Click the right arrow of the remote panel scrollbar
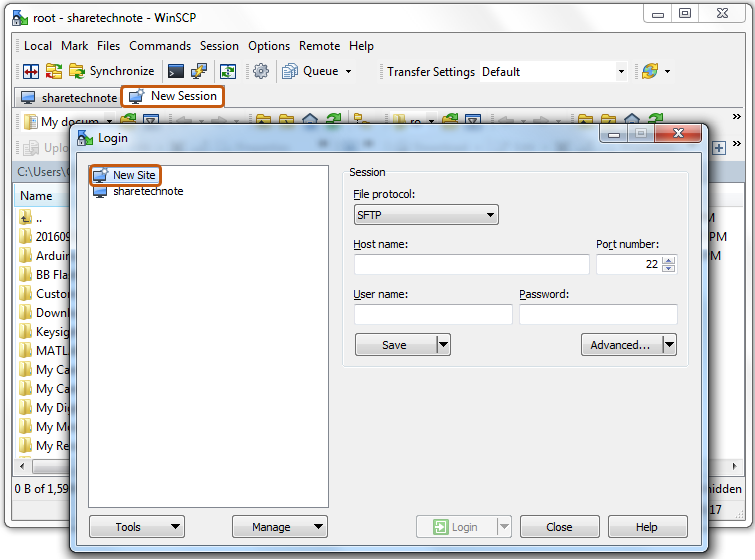Viewport: 755px width, 560px height. click(734, 466)
